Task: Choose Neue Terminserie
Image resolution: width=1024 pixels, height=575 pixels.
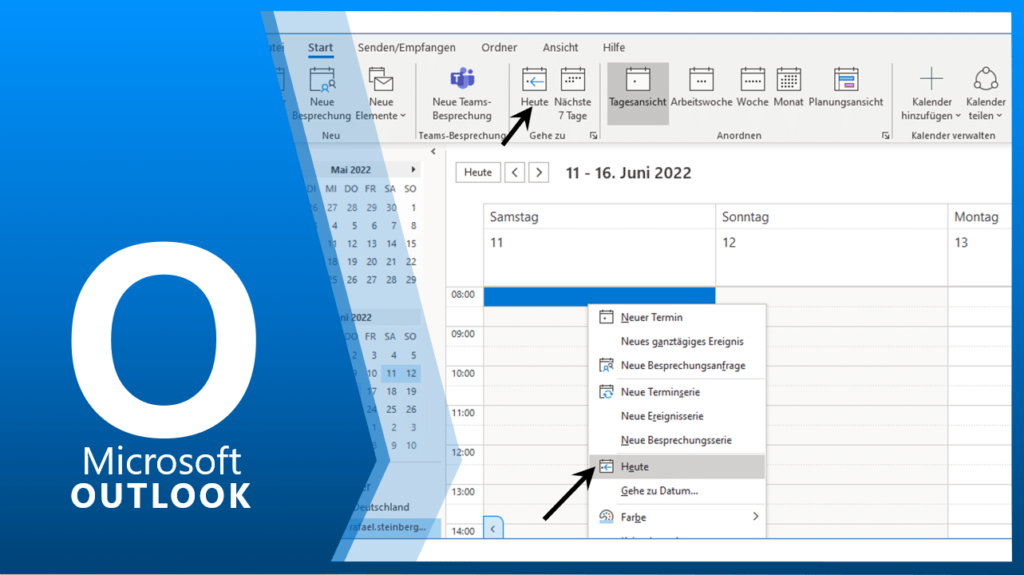Action: [677, 392]
